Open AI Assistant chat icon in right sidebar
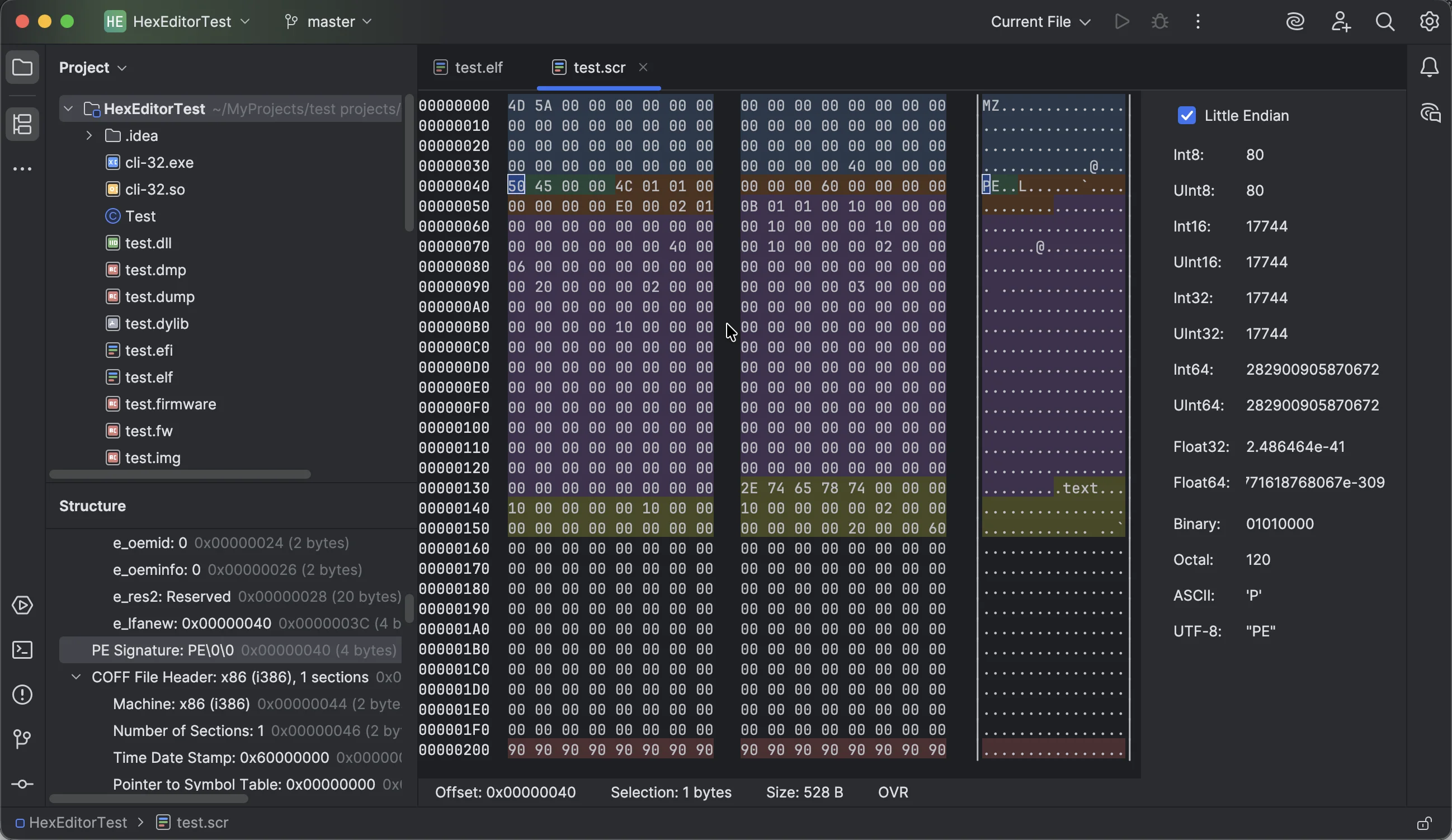1452x840 pixels. click(1430, 112)
